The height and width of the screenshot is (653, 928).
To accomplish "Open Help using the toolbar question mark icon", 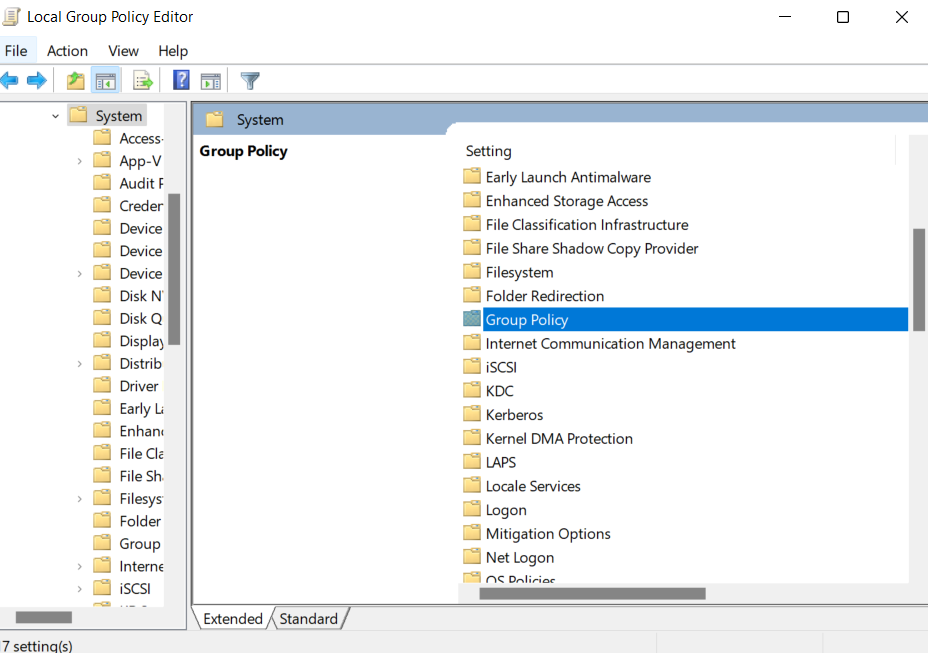I will click(180, 80).
